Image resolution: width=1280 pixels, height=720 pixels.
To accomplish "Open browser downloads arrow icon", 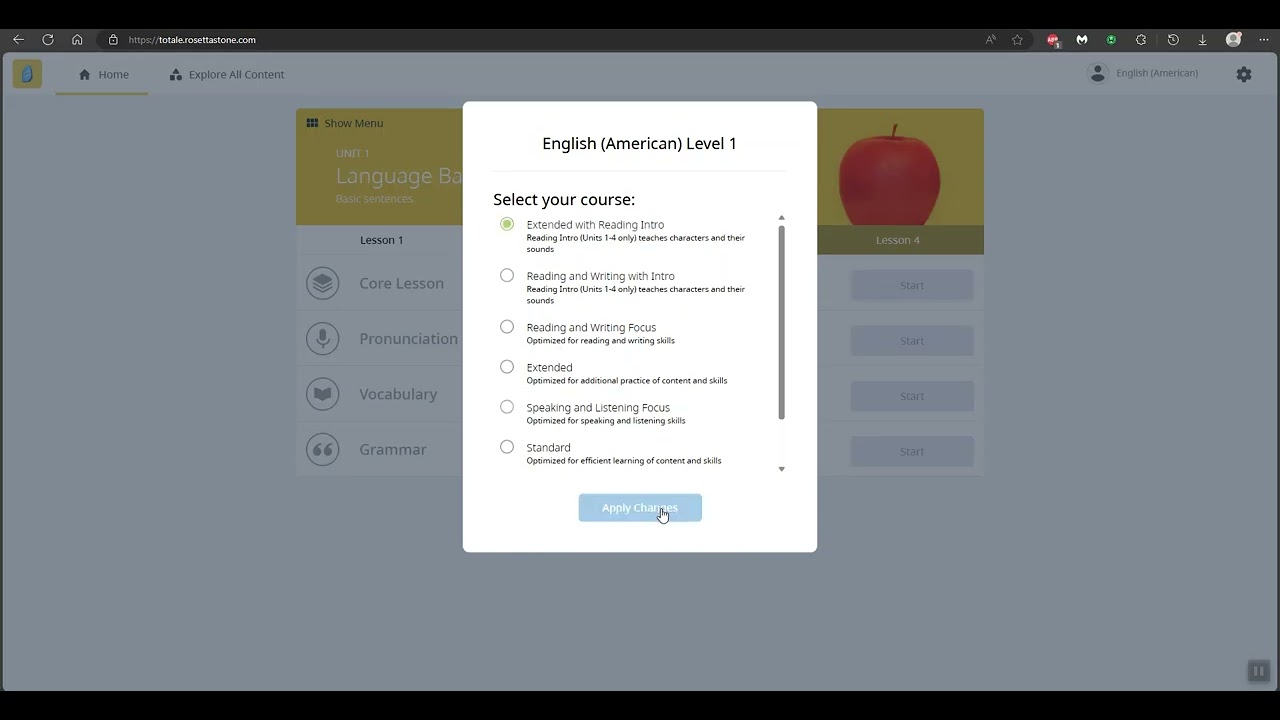I will tap(1202, 40).
